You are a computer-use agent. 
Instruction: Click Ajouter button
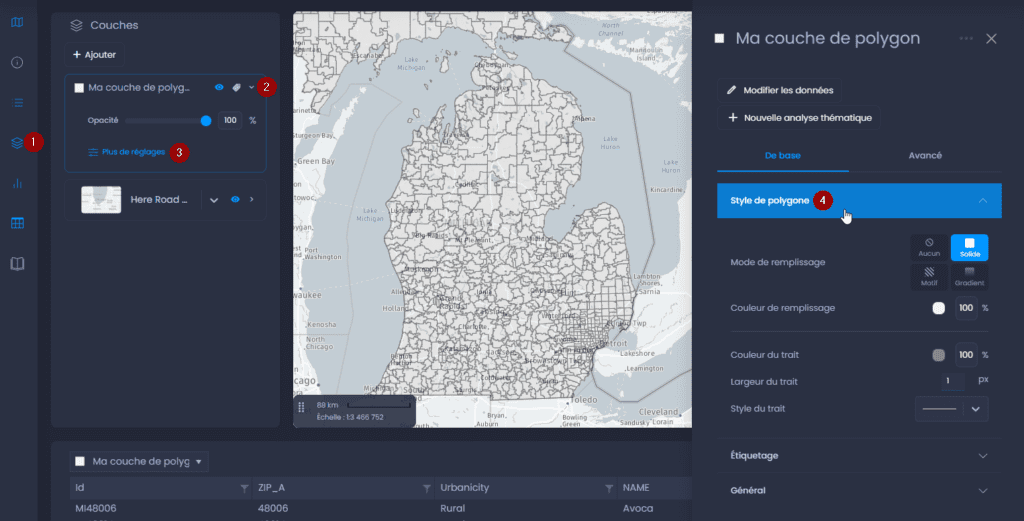(94, 55)
